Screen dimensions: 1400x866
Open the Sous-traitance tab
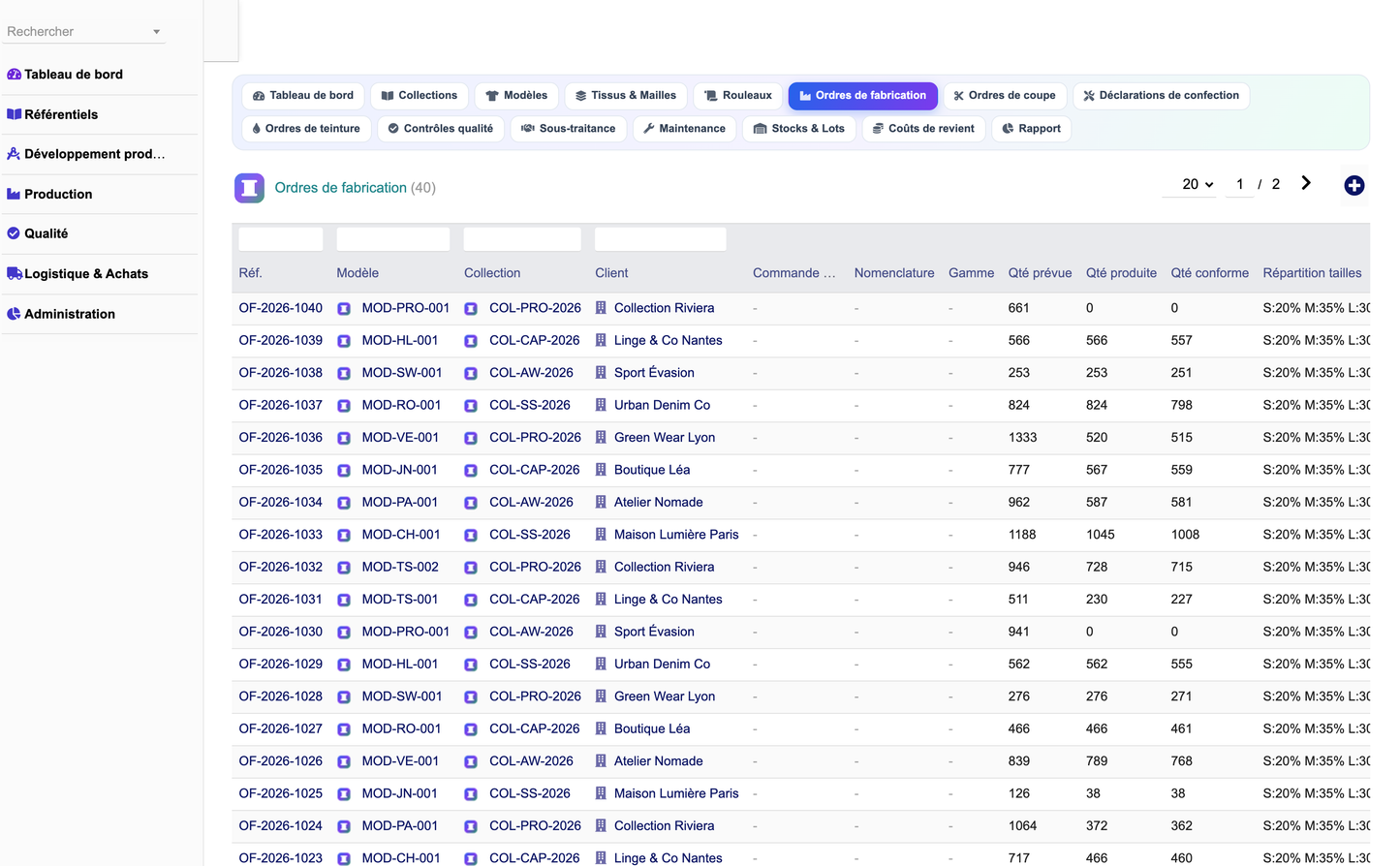pyautogui.click(x=569, y=129)
